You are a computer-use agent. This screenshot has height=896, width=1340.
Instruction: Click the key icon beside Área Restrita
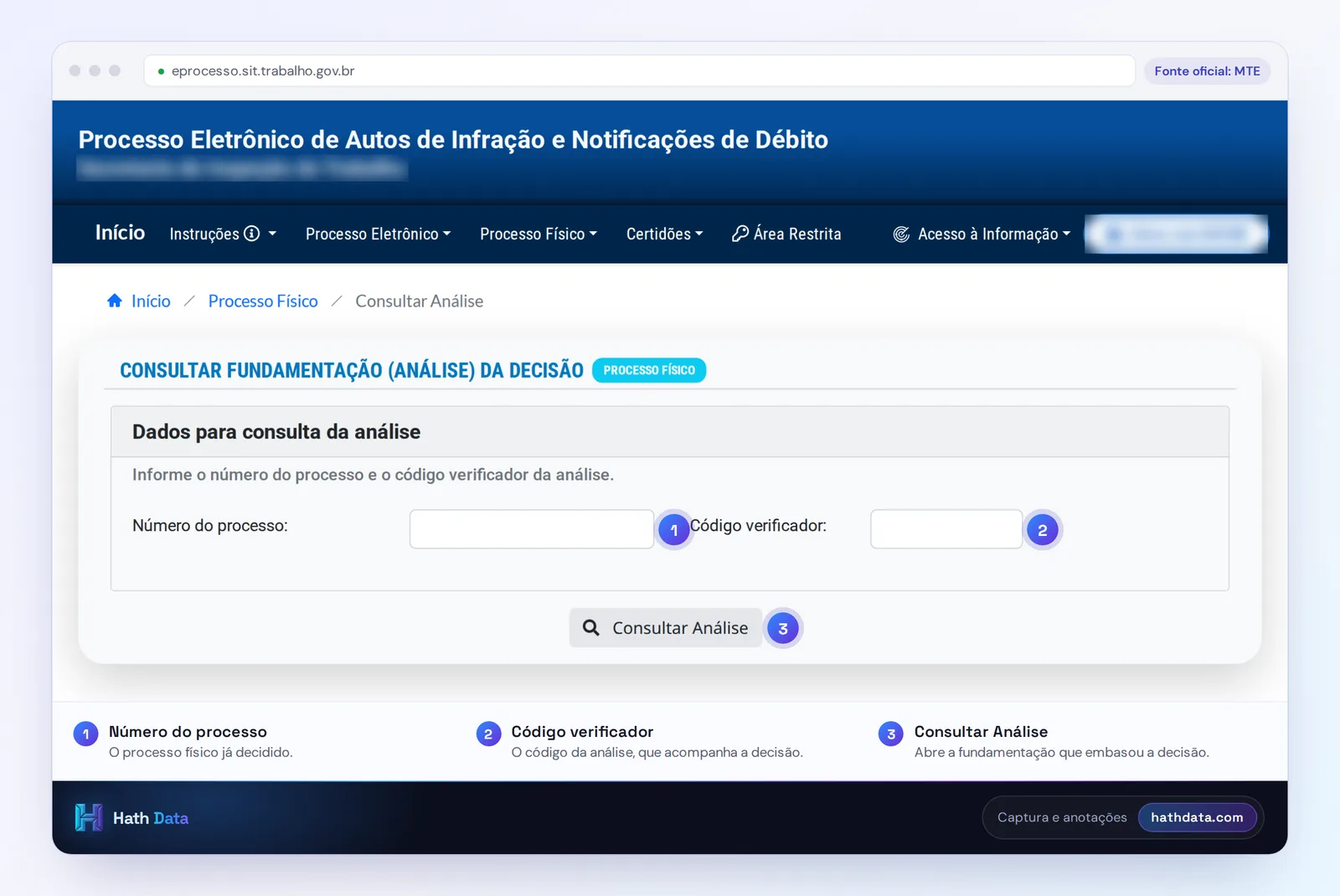(x=740, y=234)
